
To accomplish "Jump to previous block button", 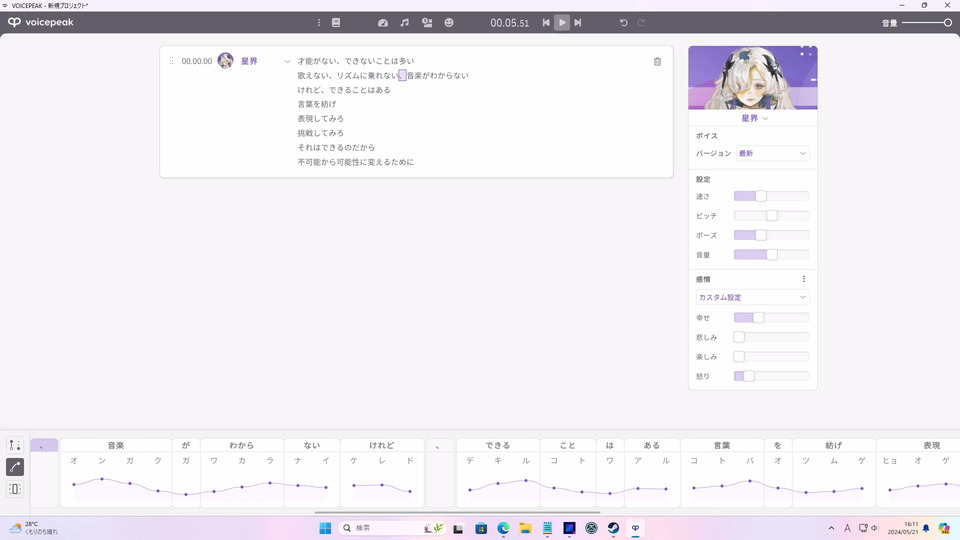I will click(x=546, y=23).
